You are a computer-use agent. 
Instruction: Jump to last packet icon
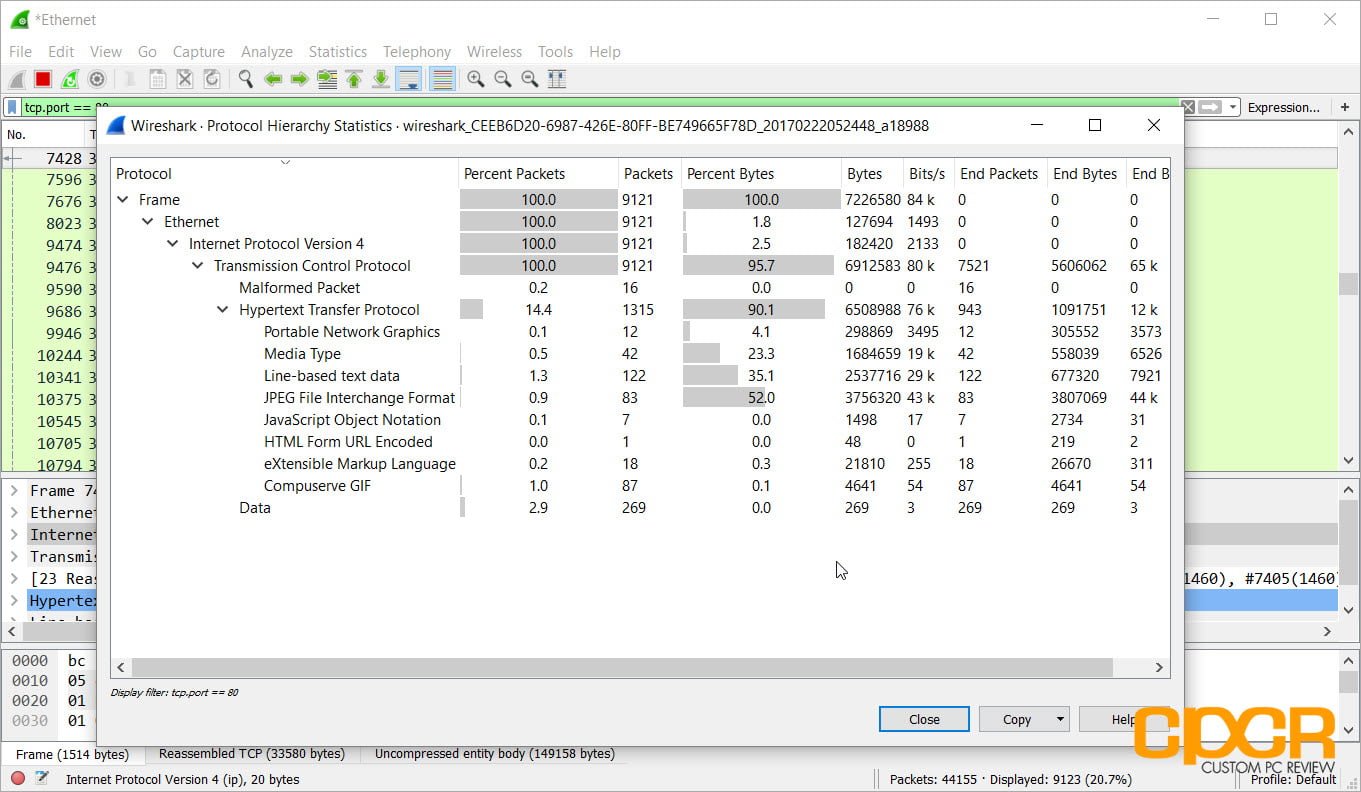point(380,79)
